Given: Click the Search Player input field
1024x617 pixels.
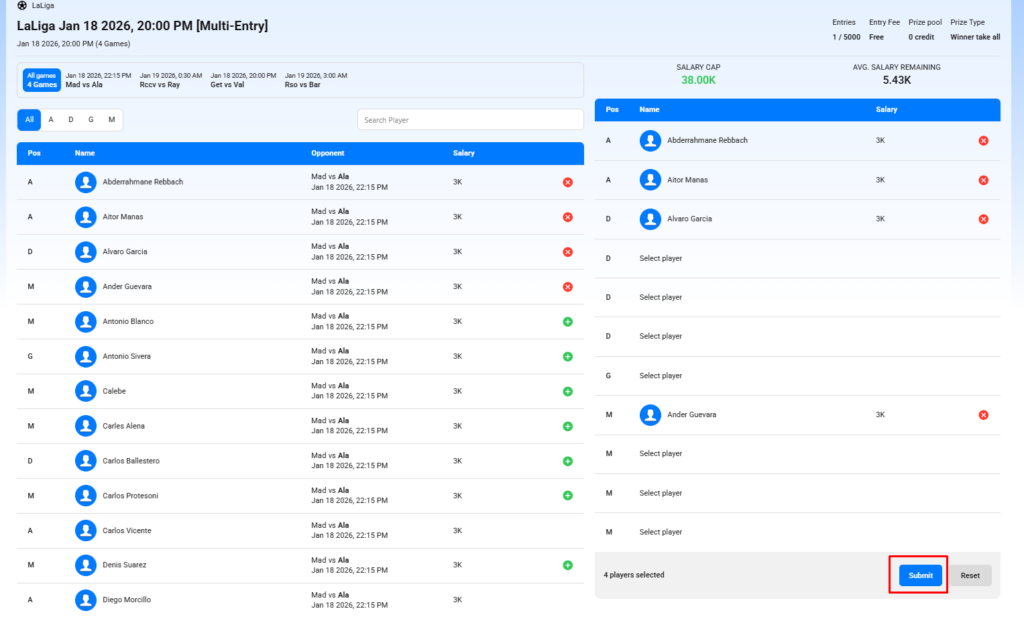Looking at the screenshot, I should point(470,120).
